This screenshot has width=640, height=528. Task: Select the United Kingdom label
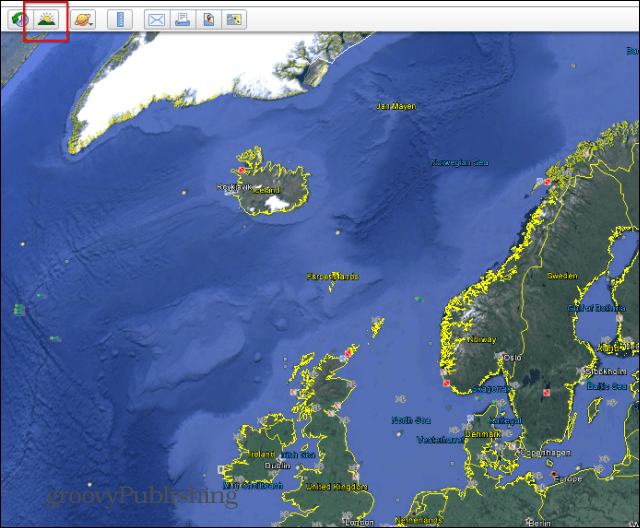pos(337,487)
